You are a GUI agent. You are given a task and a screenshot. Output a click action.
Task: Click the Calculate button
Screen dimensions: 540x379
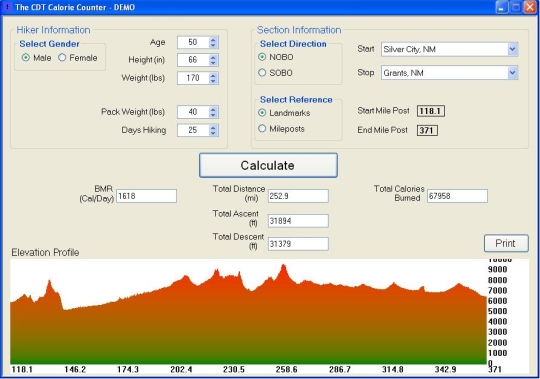pos(268,165)
